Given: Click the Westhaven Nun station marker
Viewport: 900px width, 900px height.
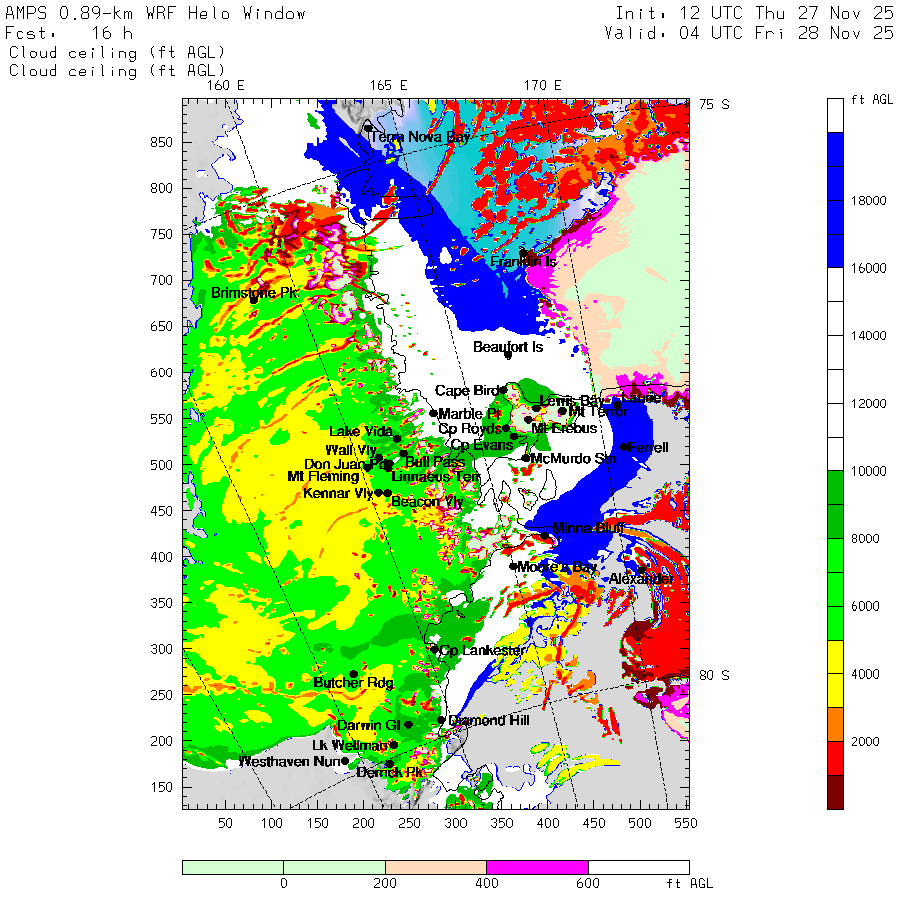Looking at the screenshot, I should click(x=345, y=761).
